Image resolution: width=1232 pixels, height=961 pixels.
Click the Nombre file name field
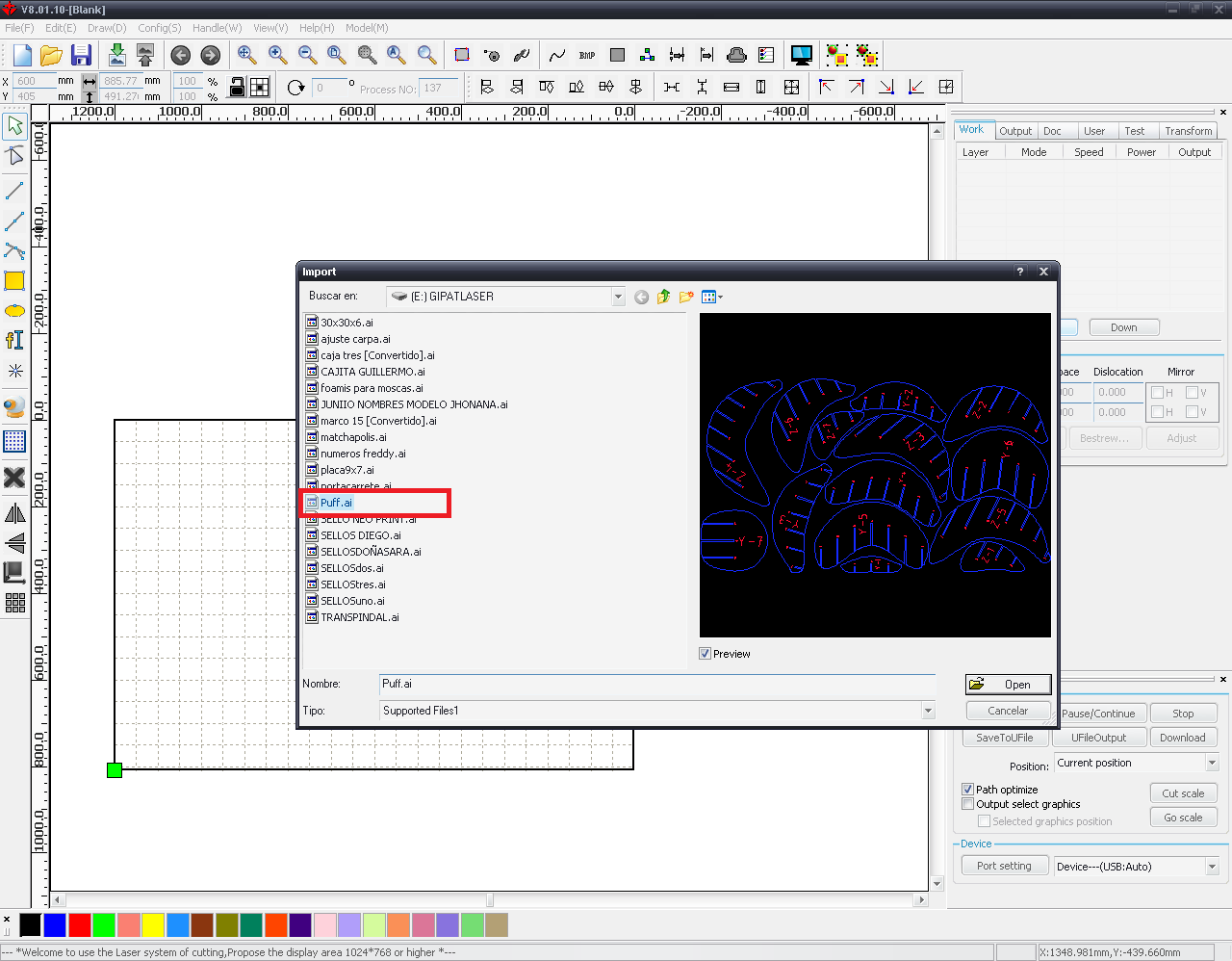click(657, 684)
